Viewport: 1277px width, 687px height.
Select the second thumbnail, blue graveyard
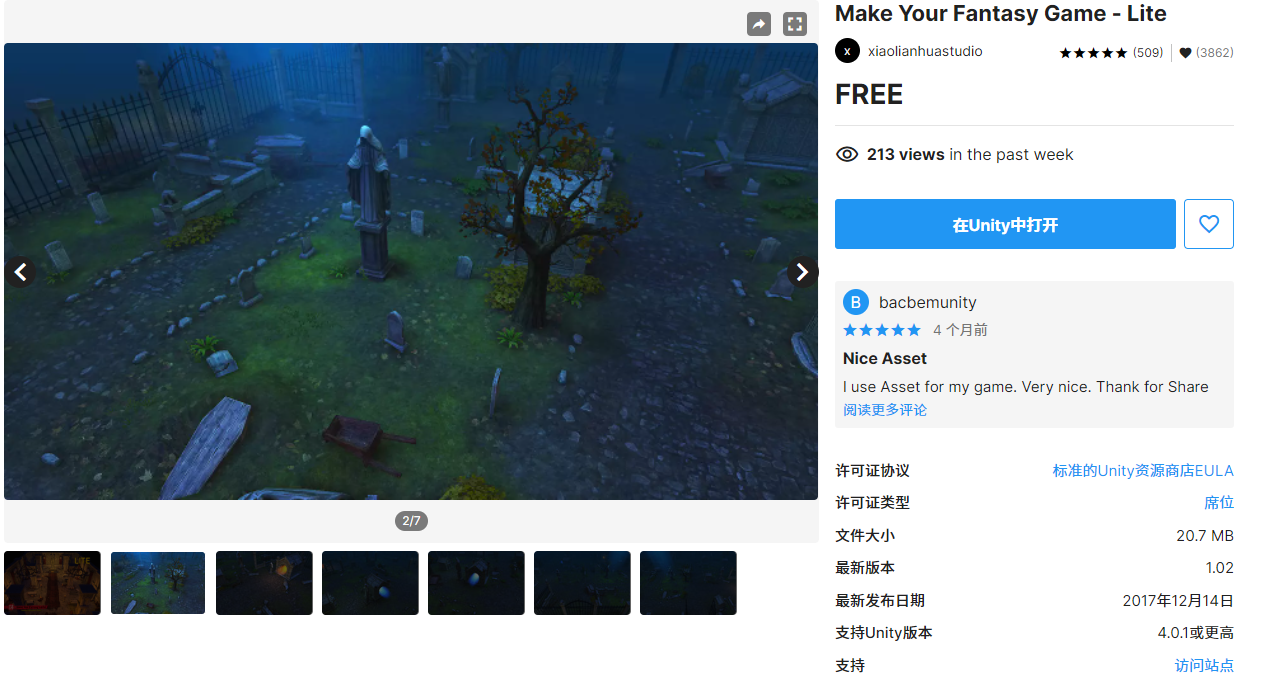[x=158, y=583]
